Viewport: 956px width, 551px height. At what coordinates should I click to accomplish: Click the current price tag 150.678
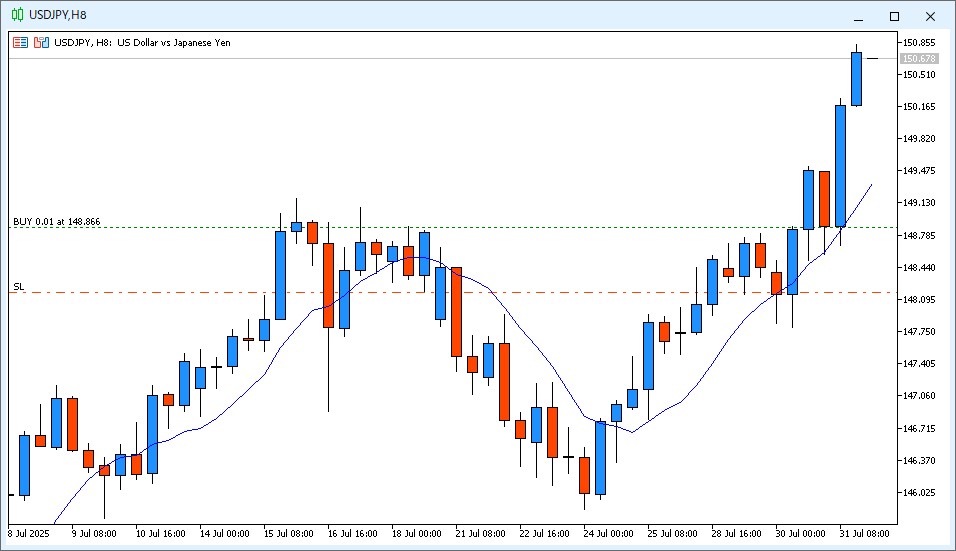tap(919, 59)
